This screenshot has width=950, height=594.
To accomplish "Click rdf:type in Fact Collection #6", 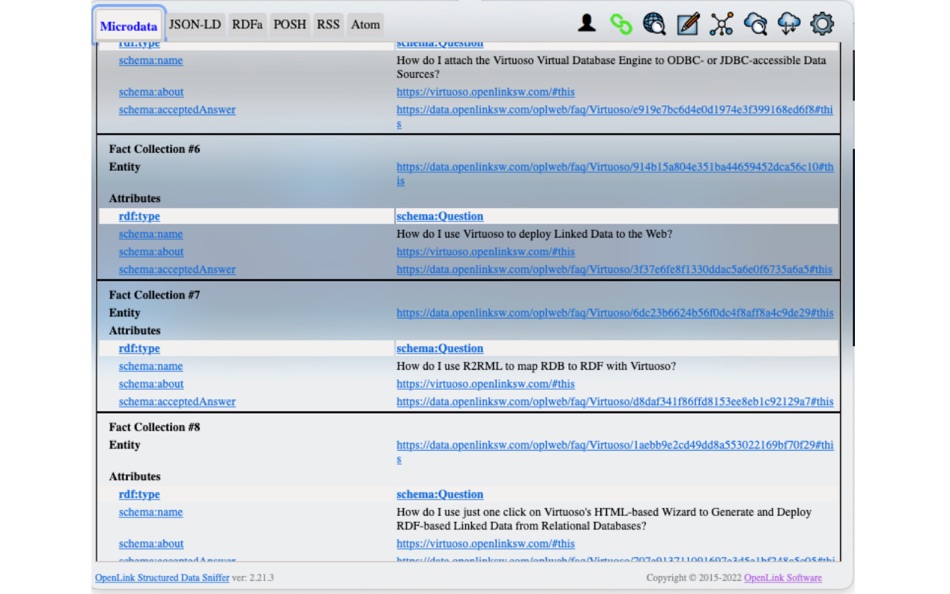I will (x=139, y=216).
